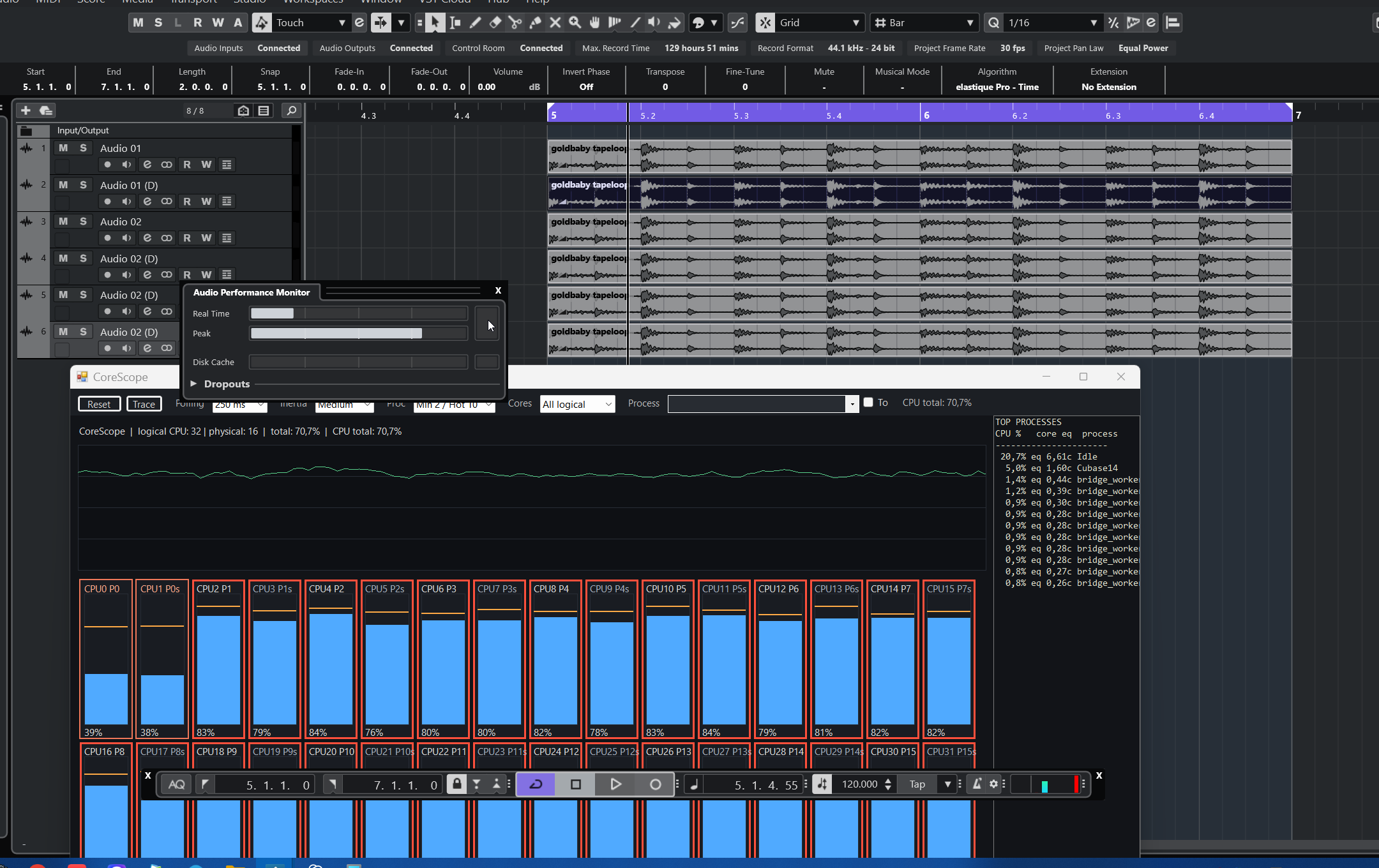Open the Tap tempo dropdown arrow

click(947, 784)
